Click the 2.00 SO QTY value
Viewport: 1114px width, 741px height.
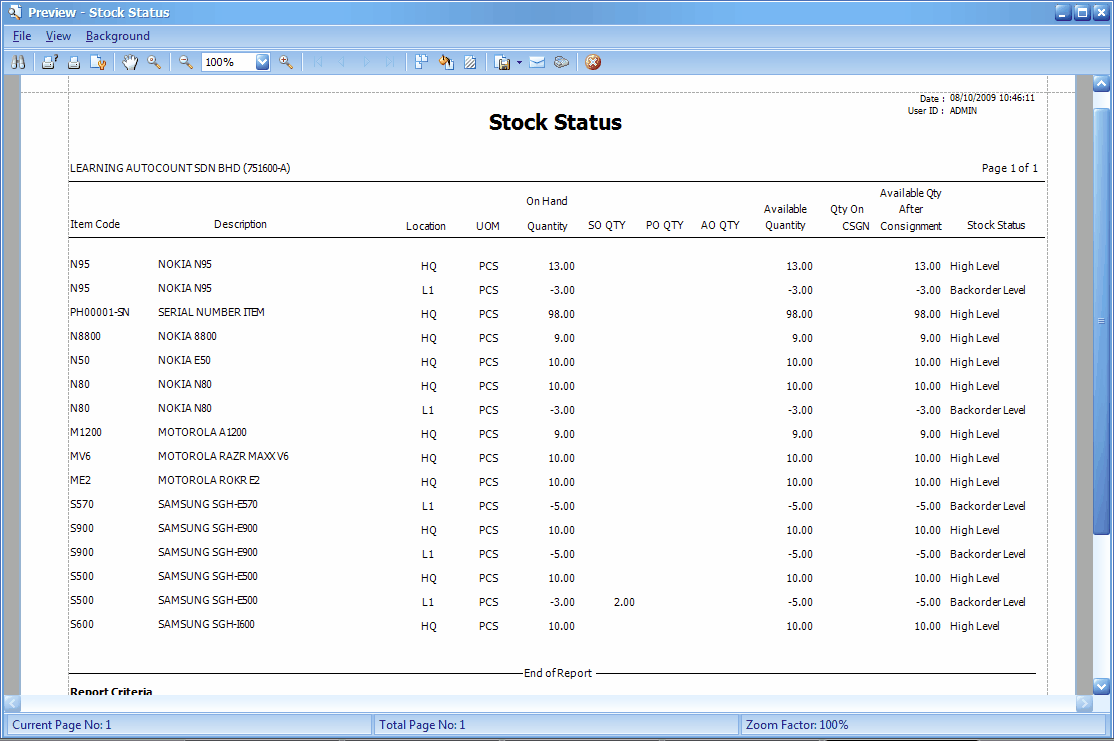pos(624,602)
